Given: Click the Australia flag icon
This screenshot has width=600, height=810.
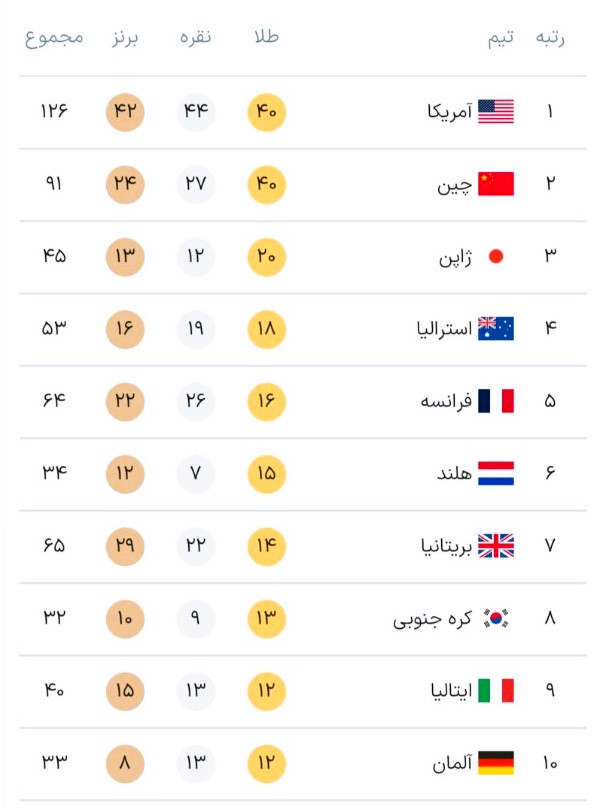Looking at the screenshot, I should click(x=496, y=329).
